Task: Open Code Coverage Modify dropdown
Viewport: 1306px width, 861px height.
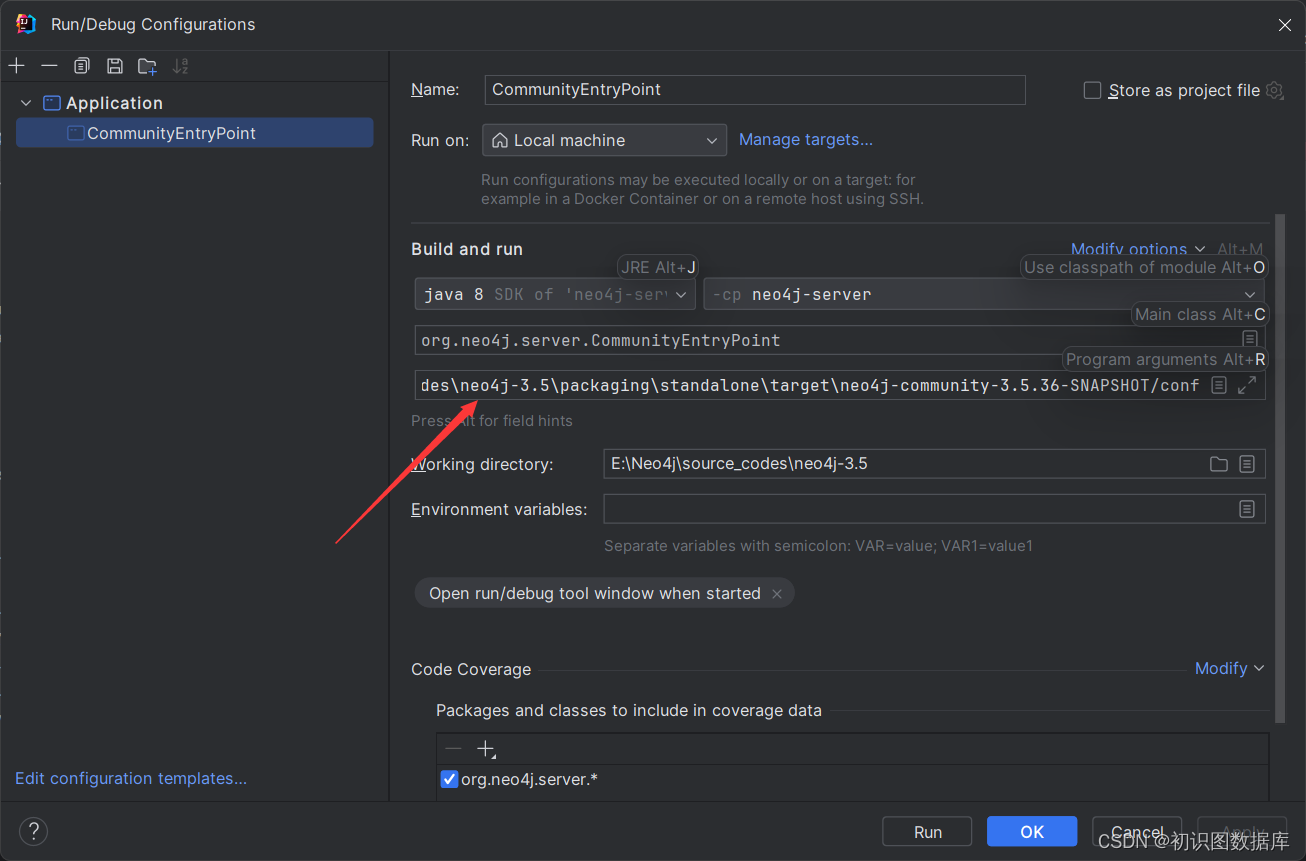Action: point(1229,668)
